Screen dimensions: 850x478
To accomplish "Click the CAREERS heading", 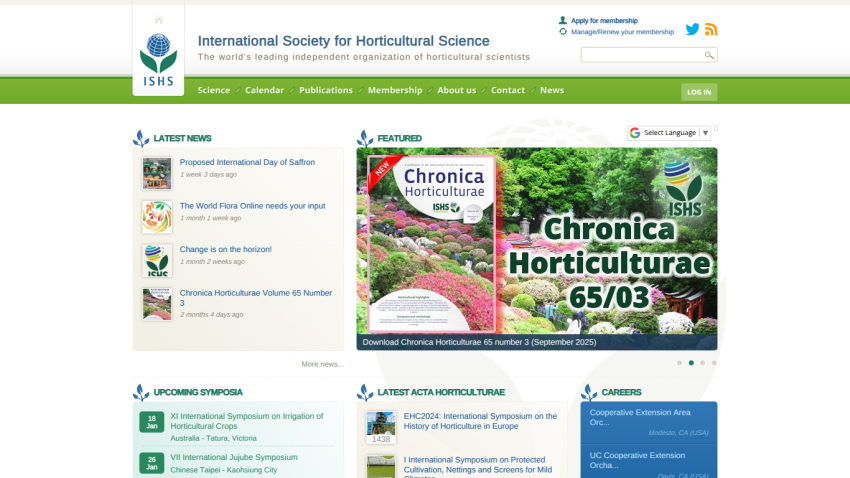I will click(621, 392).
